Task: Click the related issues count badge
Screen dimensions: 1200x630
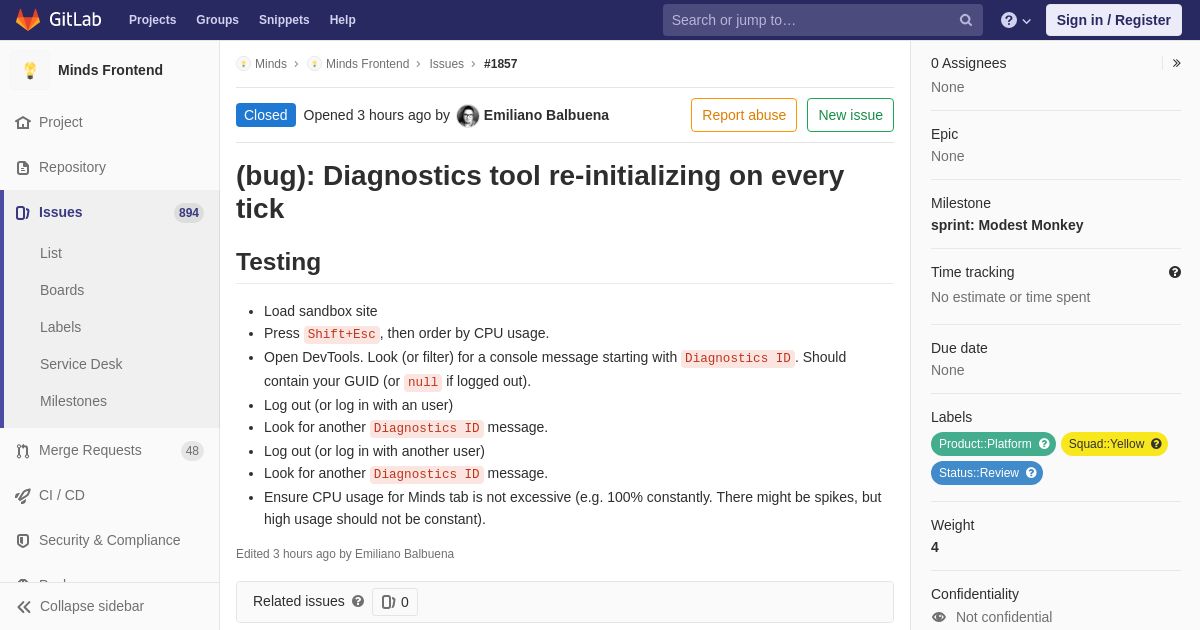Action: [x=395, y=602]
